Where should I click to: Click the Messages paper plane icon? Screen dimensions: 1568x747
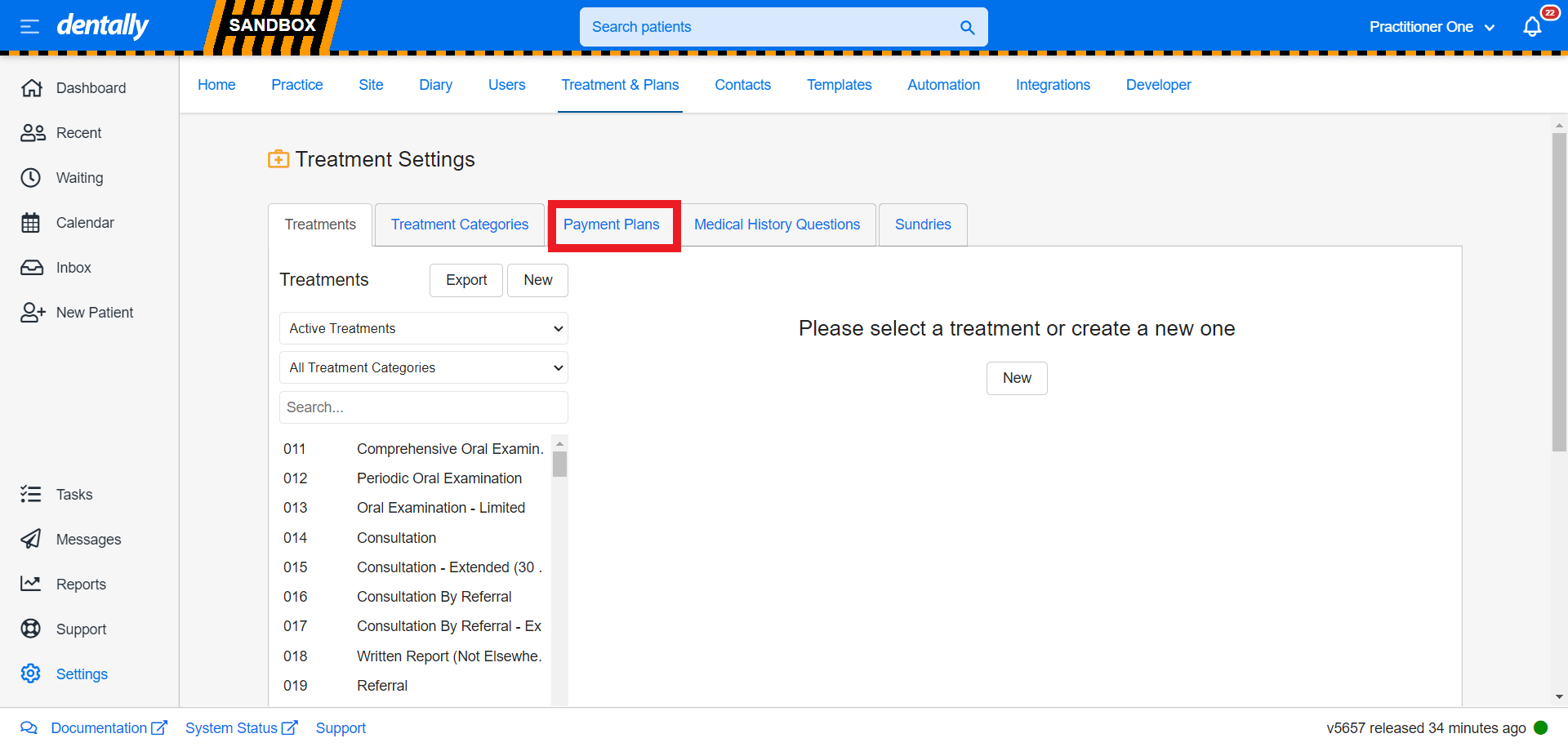pos(31,539)
